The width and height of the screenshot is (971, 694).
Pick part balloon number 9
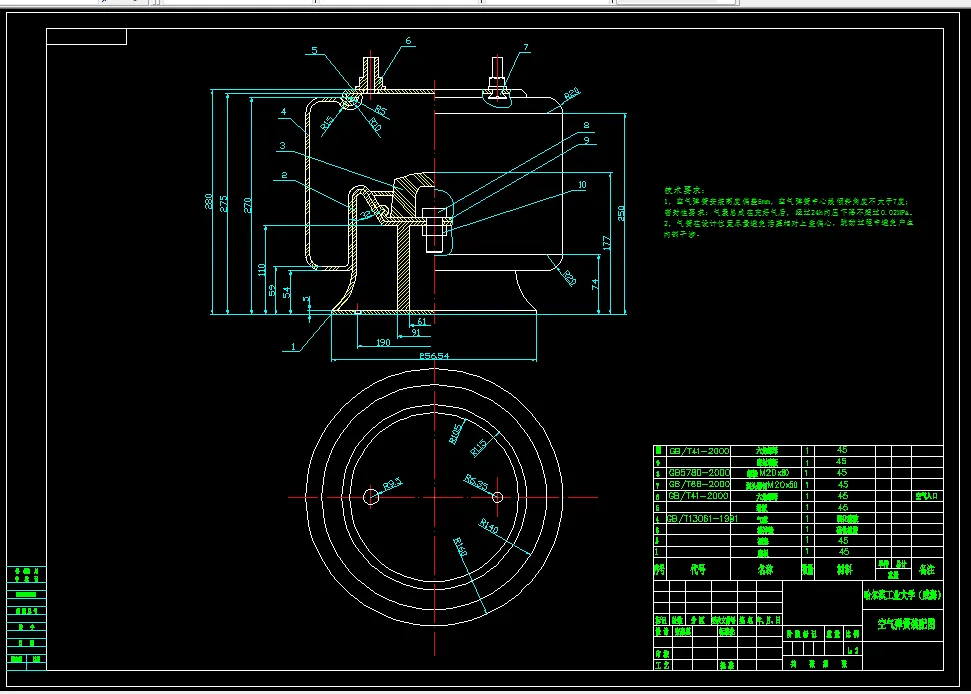pos(586,141)
